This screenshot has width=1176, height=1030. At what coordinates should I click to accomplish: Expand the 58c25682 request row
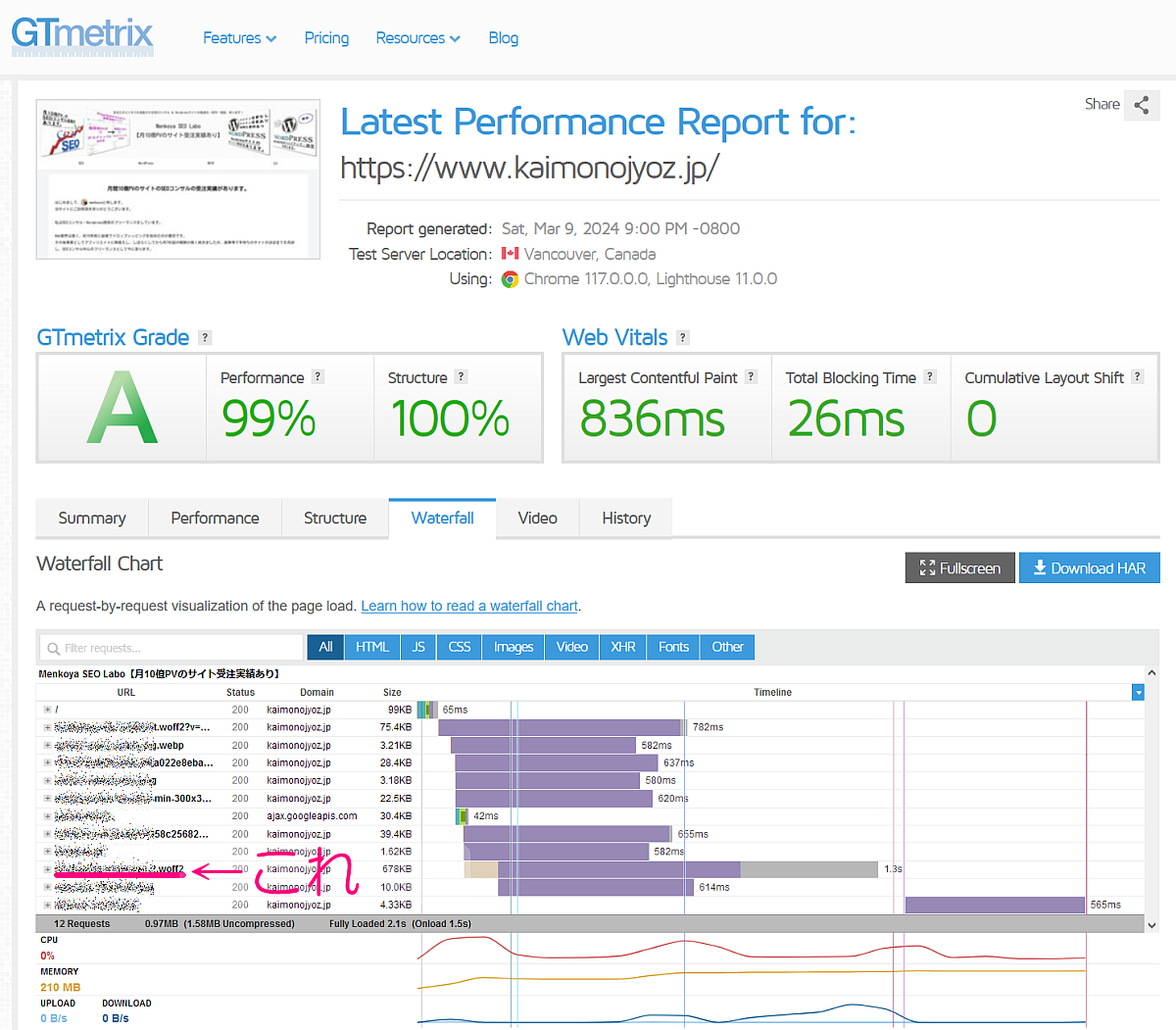47,834
